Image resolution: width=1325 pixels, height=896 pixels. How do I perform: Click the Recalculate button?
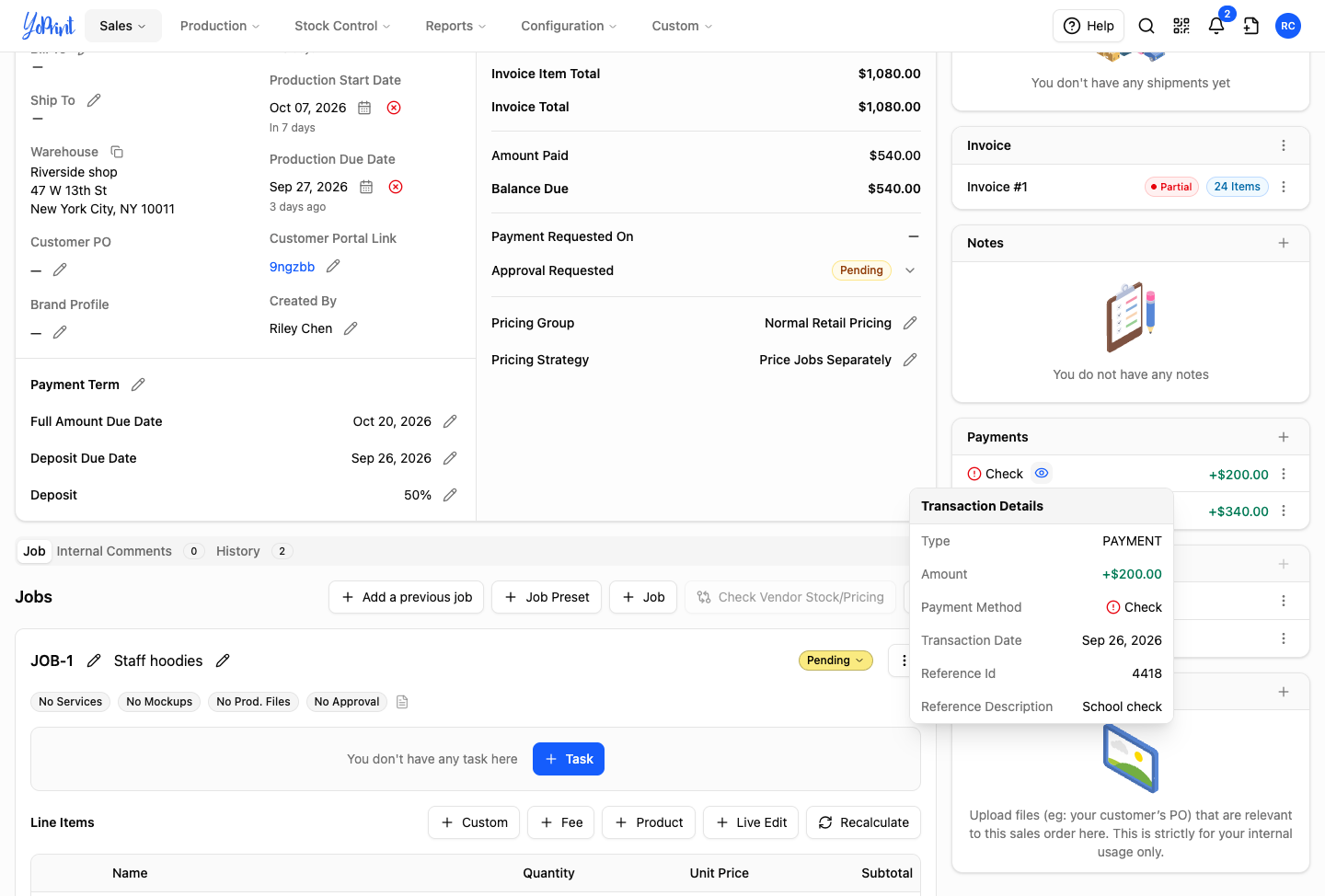863,822
